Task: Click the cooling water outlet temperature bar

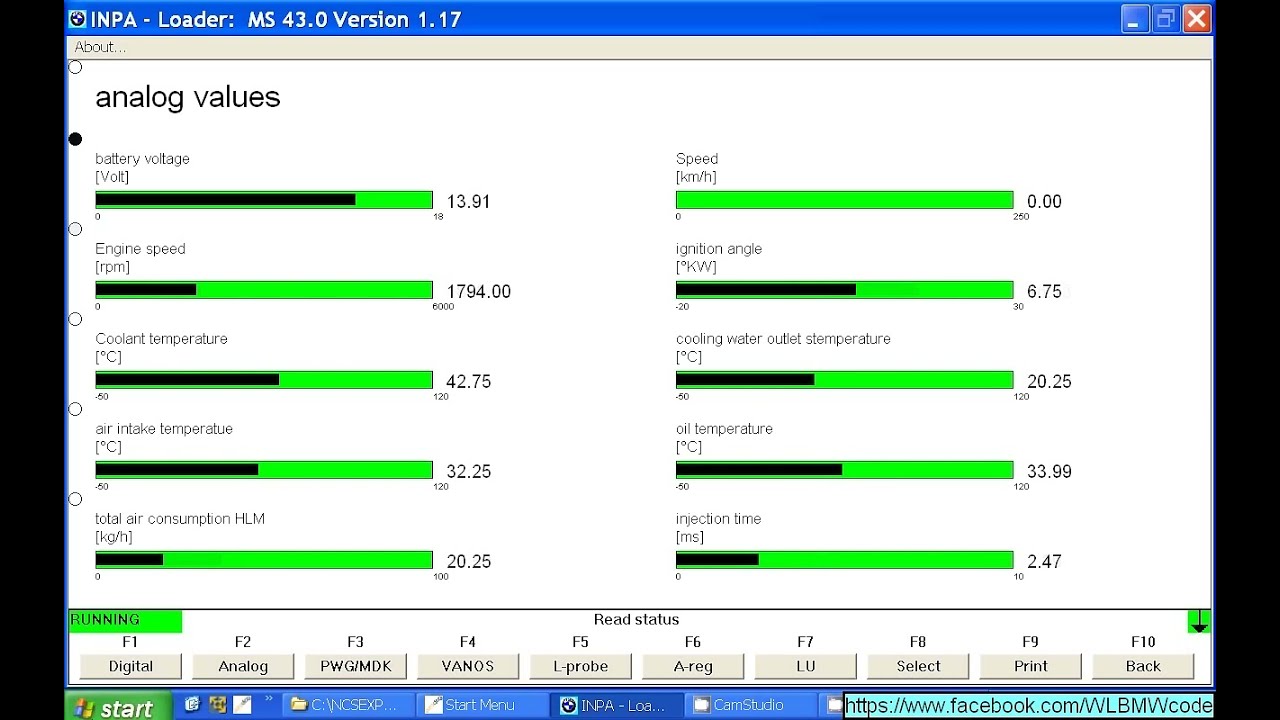Action: (844, 380)
